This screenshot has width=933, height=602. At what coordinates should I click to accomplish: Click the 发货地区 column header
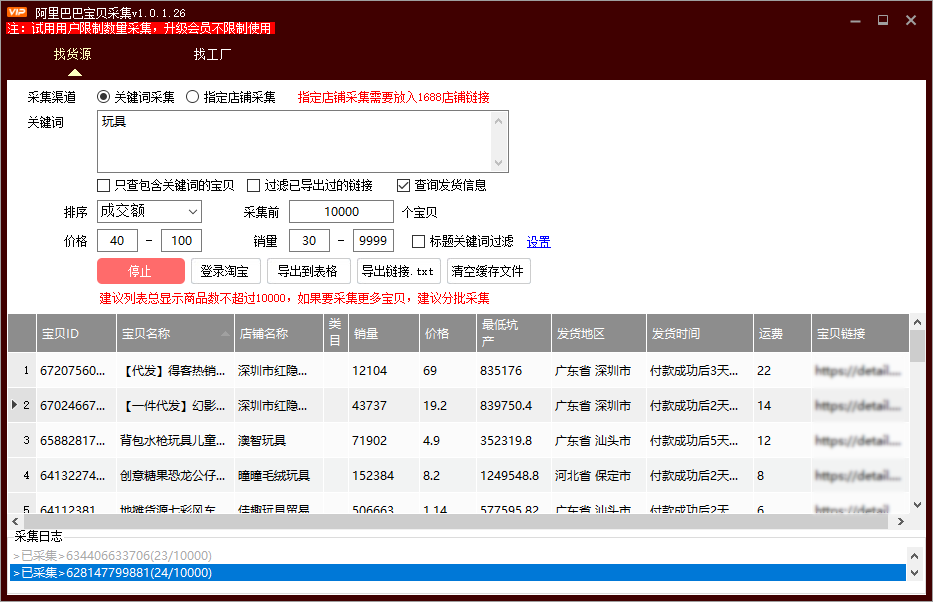[x=599, y=333]
